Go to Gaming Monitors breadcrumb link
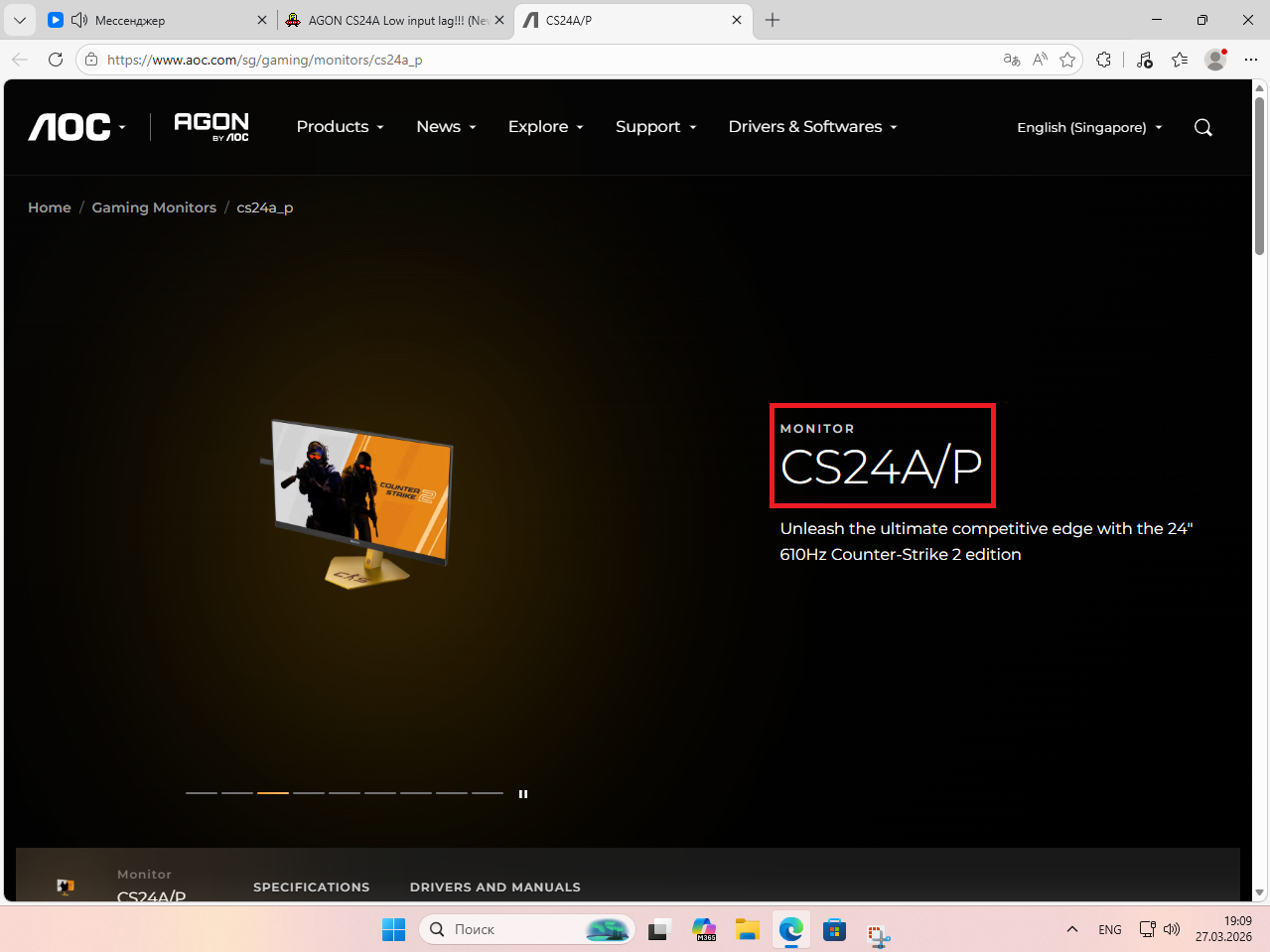The height and width of the screenshot is (952, 1270). tap(154, 207)
